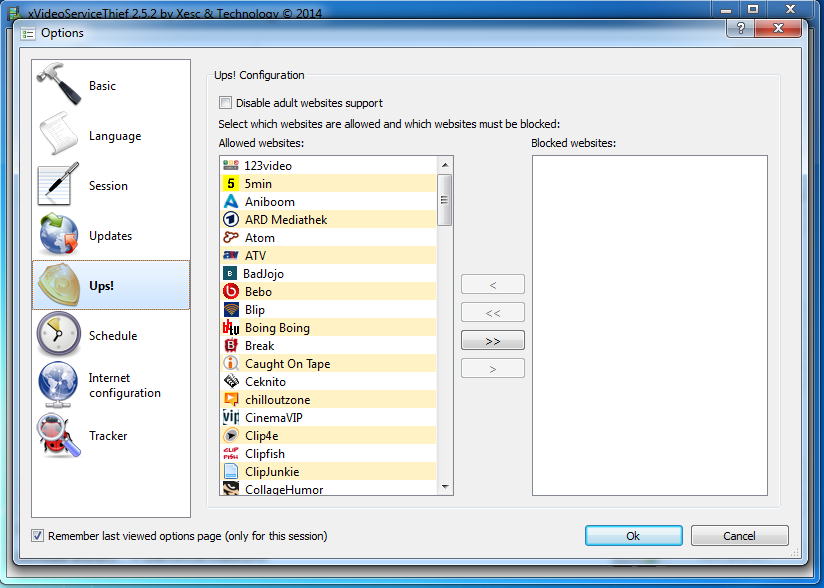This screenshot has height=588, width=824.
Task: Click the Ok button
Action: [633, 536]
